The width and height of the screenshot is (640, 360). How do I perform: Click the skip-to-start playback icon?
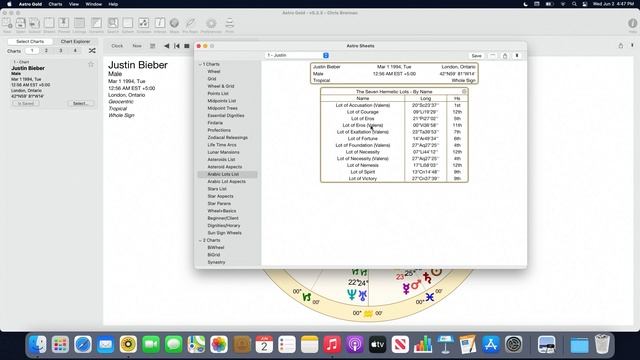[x=177, y=46]
